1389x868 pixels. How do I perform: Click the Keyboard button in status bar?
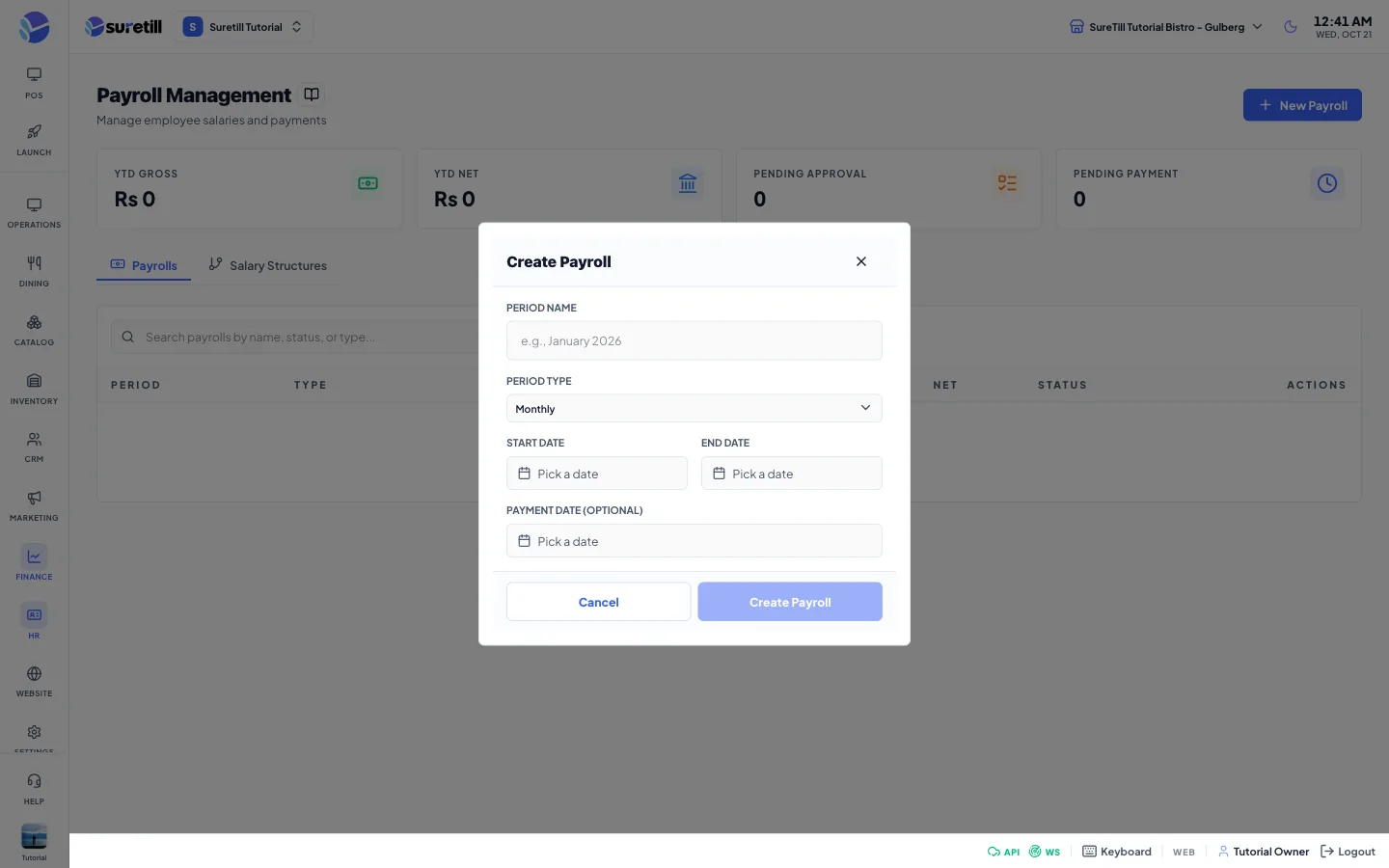[1117, 852]
